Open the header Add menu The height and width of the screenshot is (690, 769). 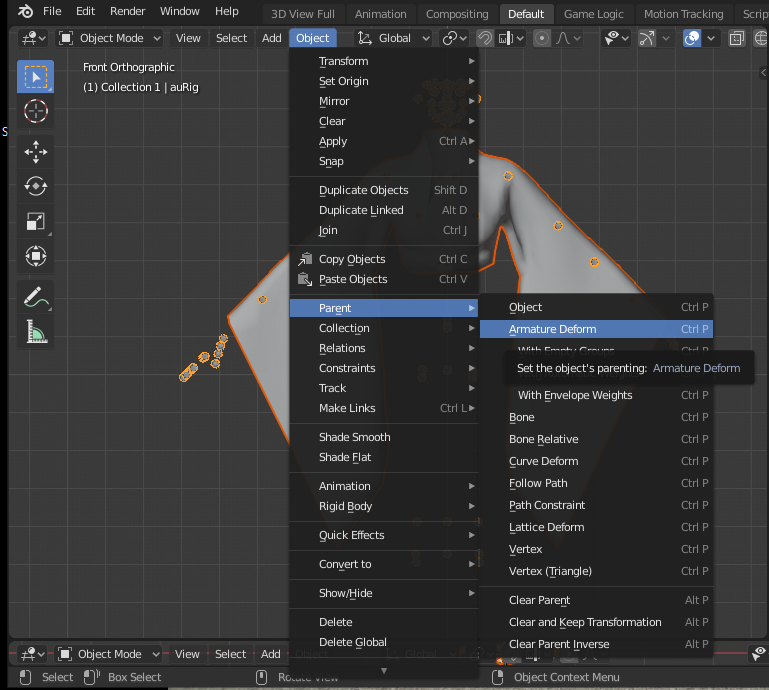[x=272, y=38]
